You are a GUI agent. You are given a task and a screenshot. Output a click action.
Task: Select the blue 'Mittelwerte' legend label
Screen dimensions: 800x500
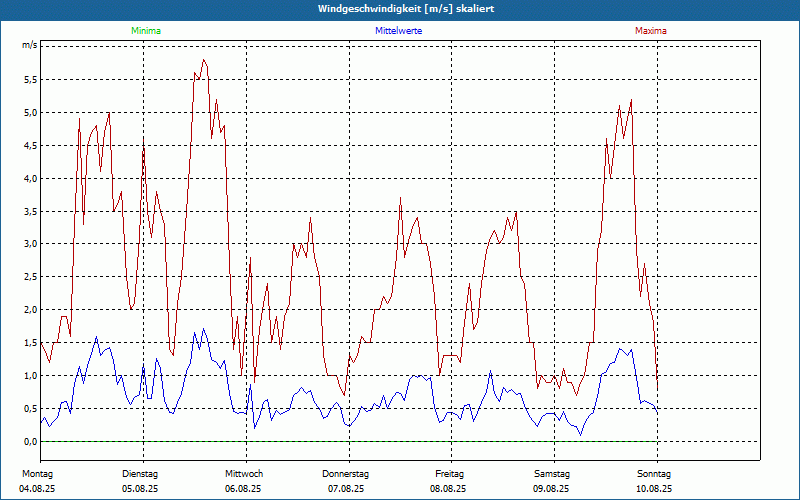click(x=398, y=31)
